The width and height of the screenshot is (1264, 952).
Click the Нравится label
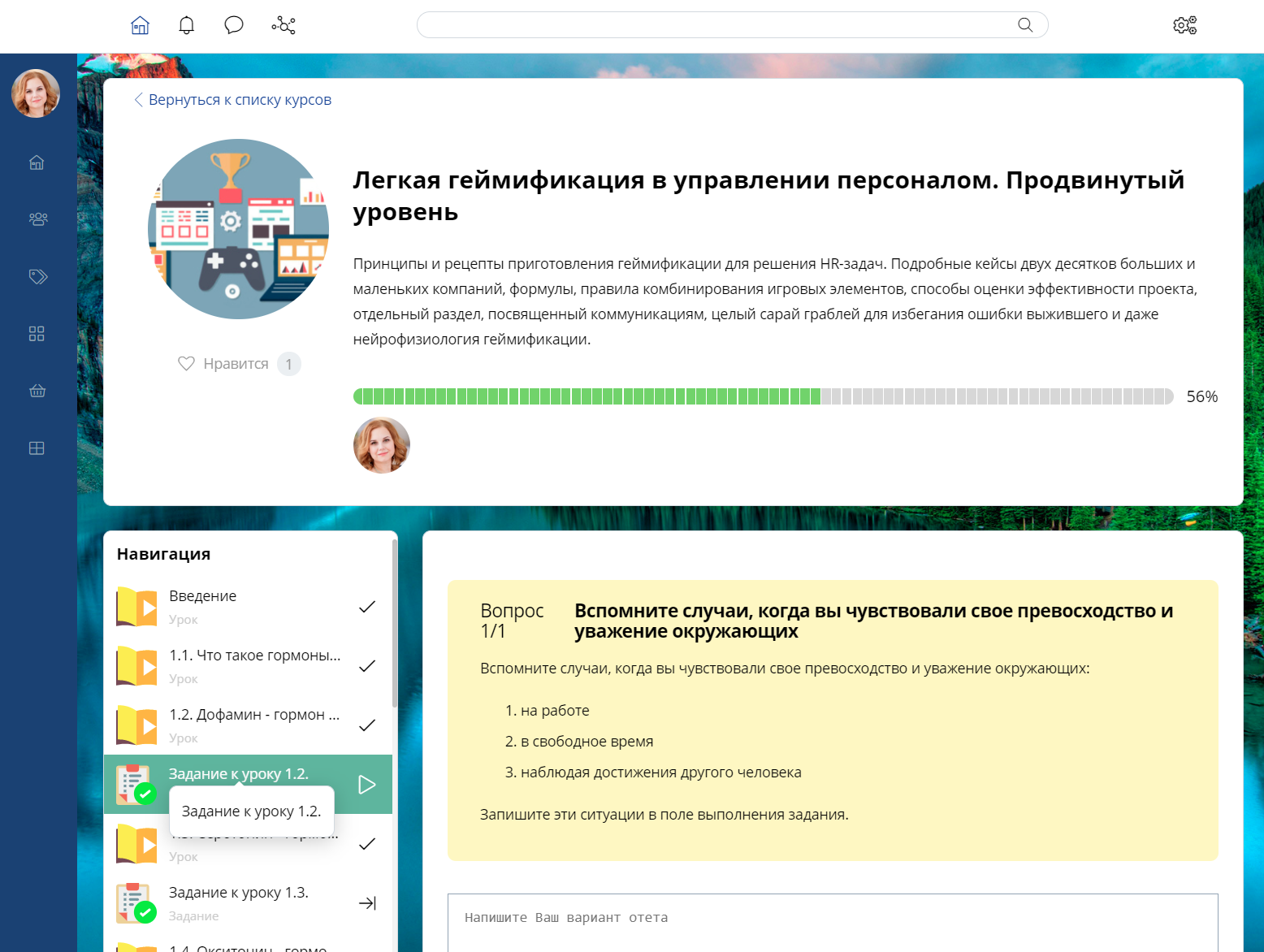click(236, 364)
